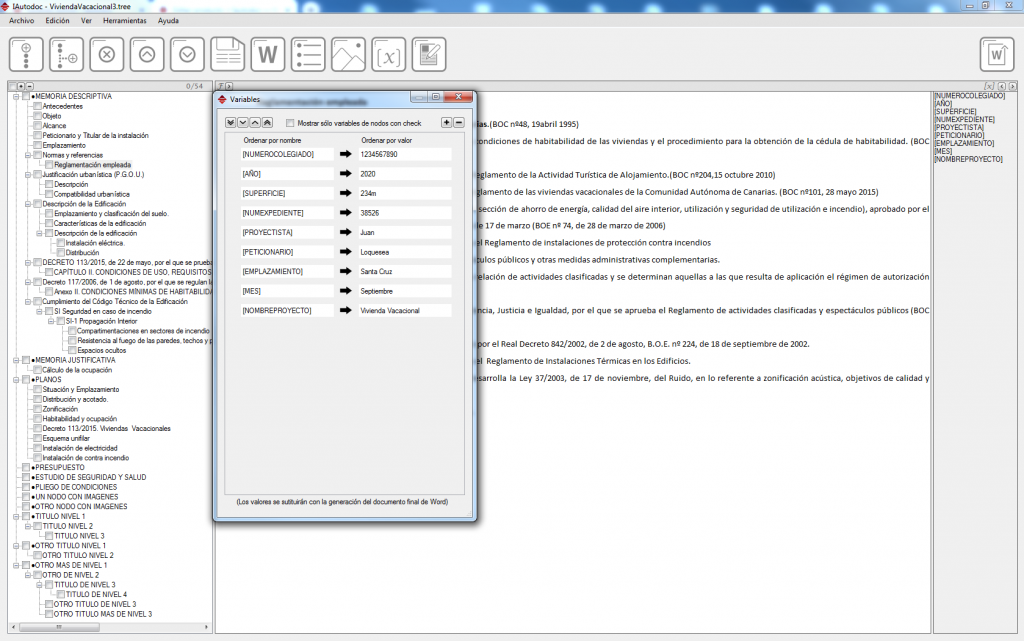Click the variables [x] toolbar icon
This screenshot has width=1024, height=641.
click(389, 54)
